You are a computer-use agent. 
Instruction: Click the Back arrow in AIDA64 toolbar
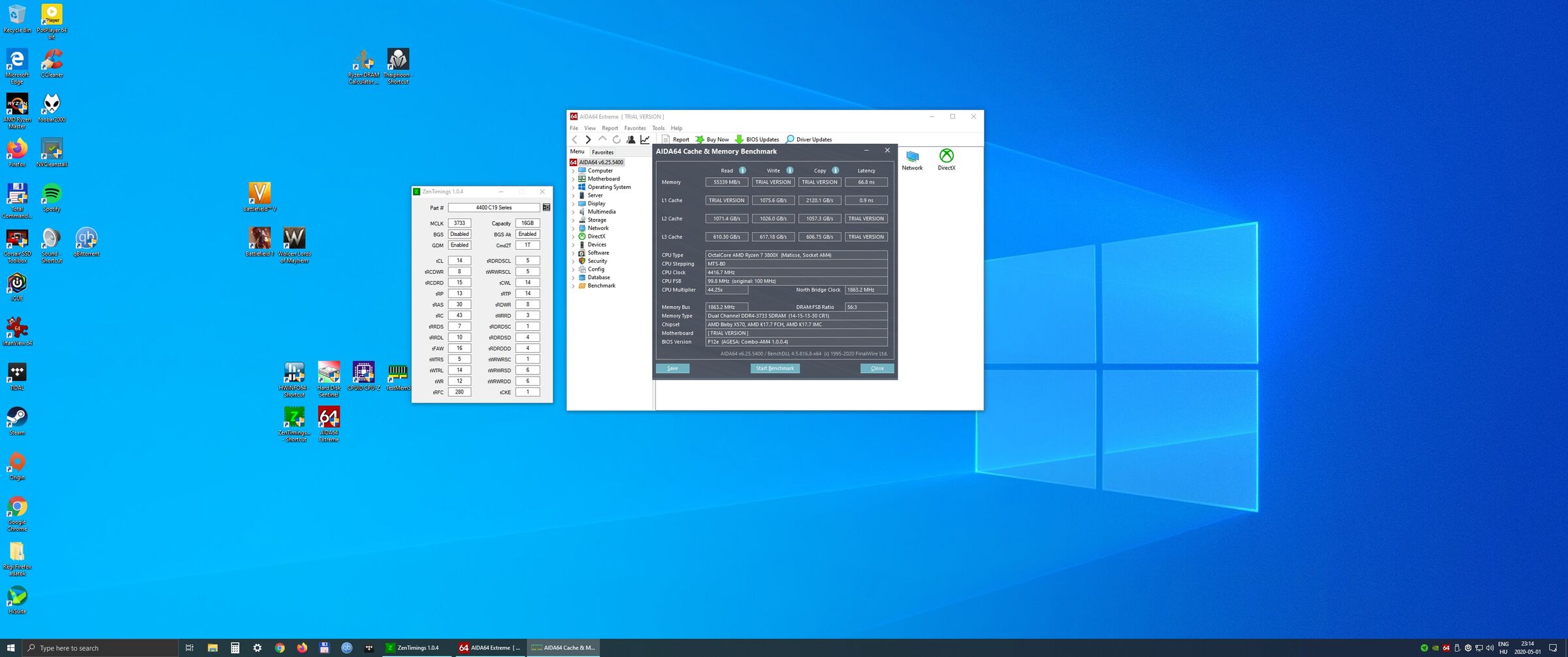[574, 139]
